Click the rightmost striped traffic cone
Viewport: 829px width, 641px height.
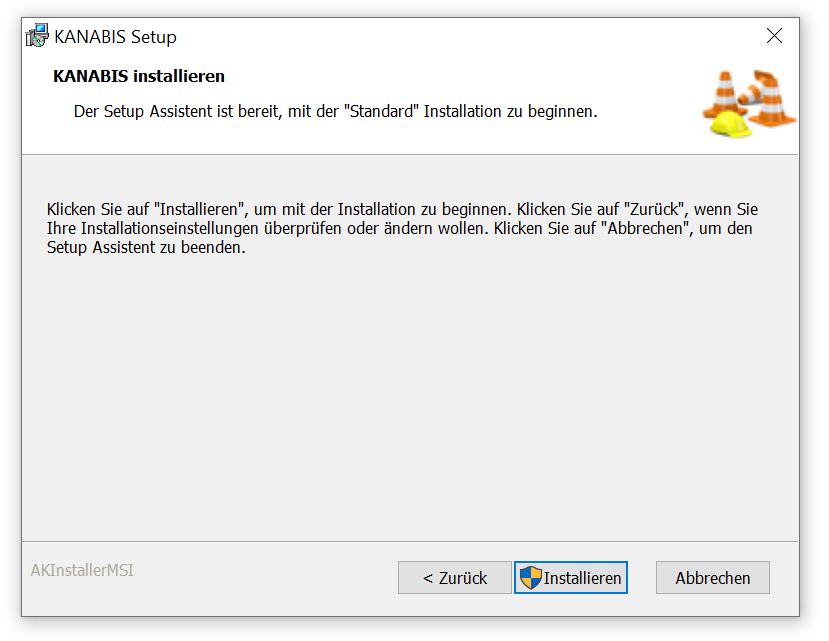point(773,104)
